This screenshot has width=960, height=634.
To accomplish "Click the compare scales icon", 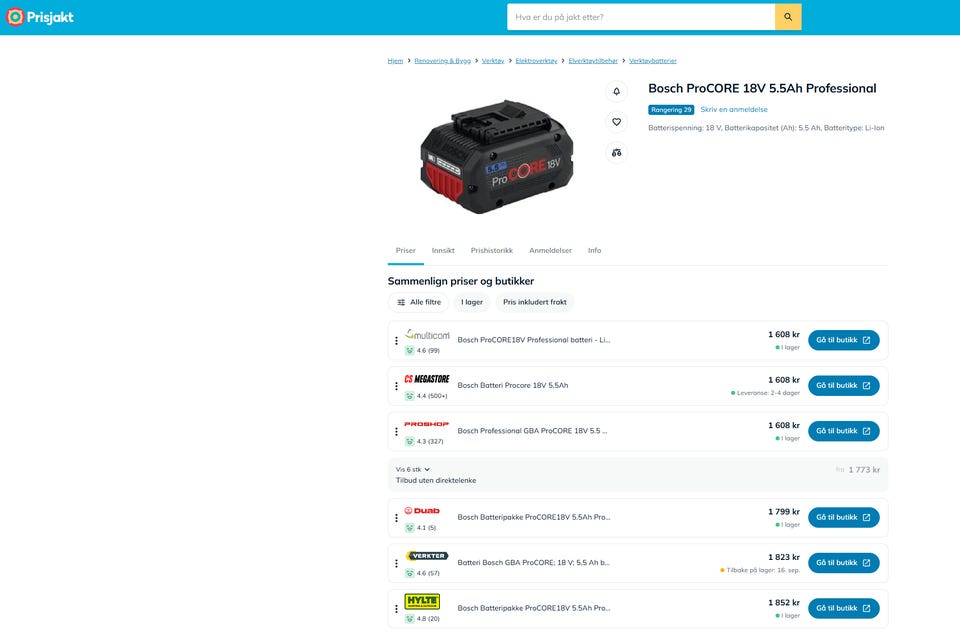I will click(x=617, y=152).
